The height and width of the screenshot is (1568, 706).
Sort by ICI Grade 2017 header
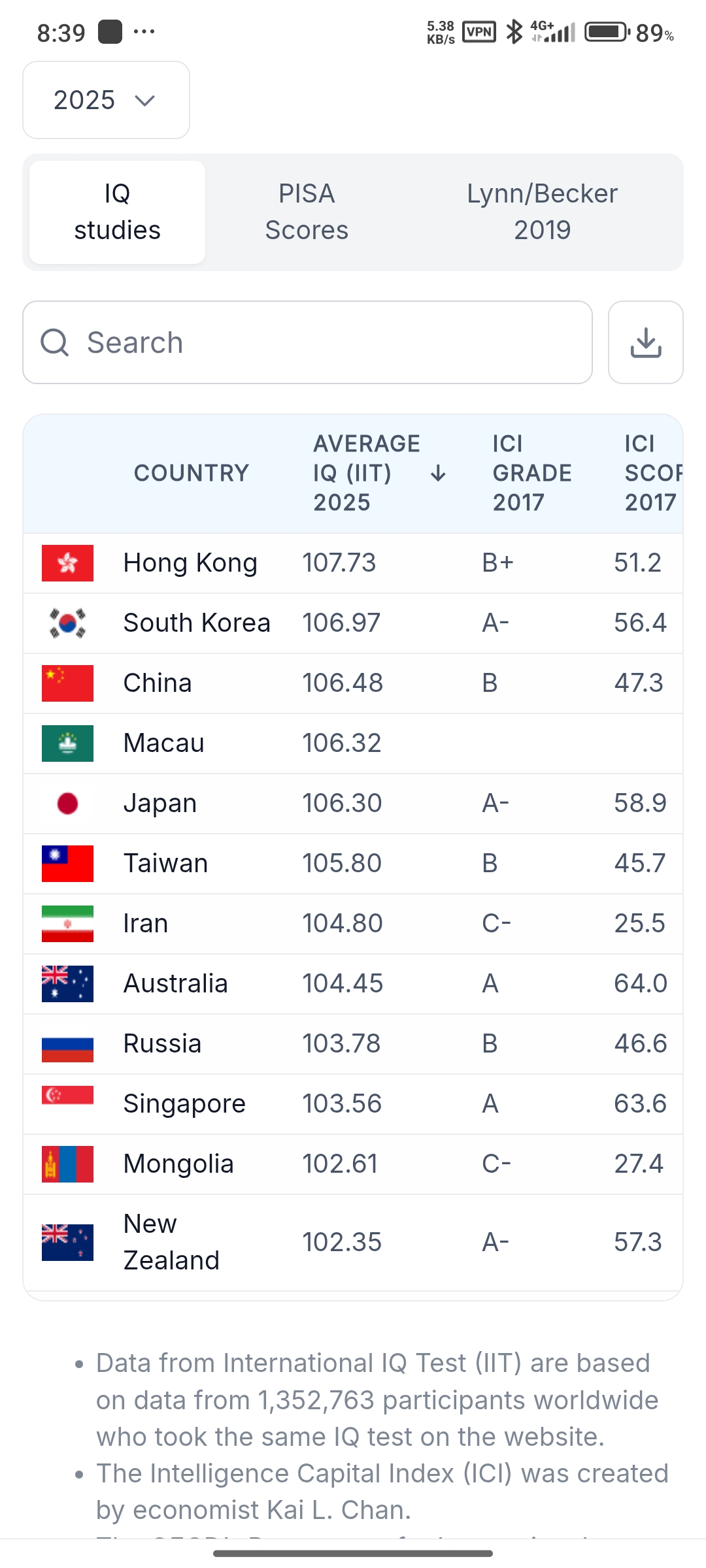click(532, 473)
